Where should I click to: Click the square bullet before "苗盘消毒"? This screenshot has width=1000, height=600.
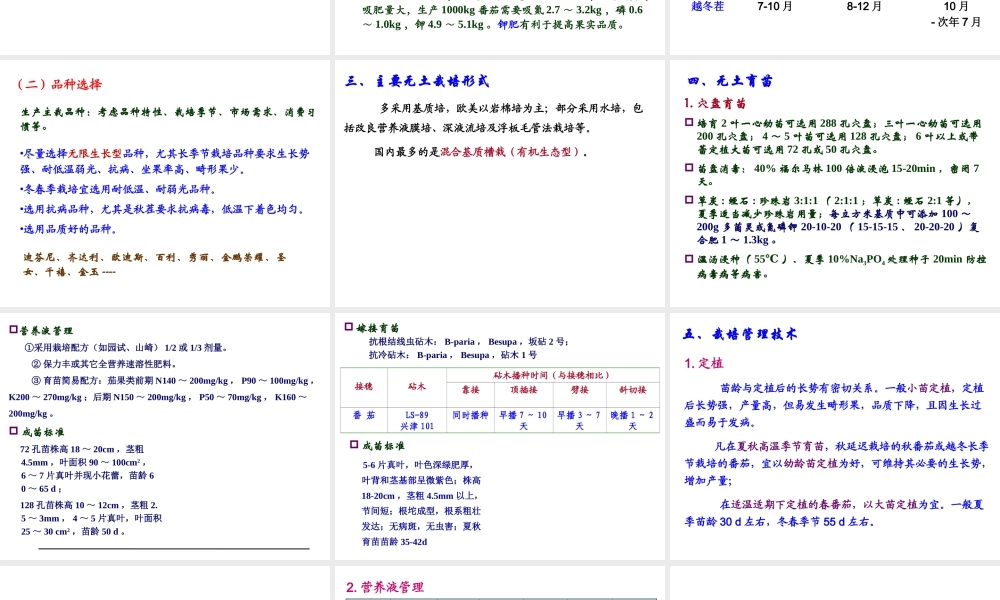689,168
